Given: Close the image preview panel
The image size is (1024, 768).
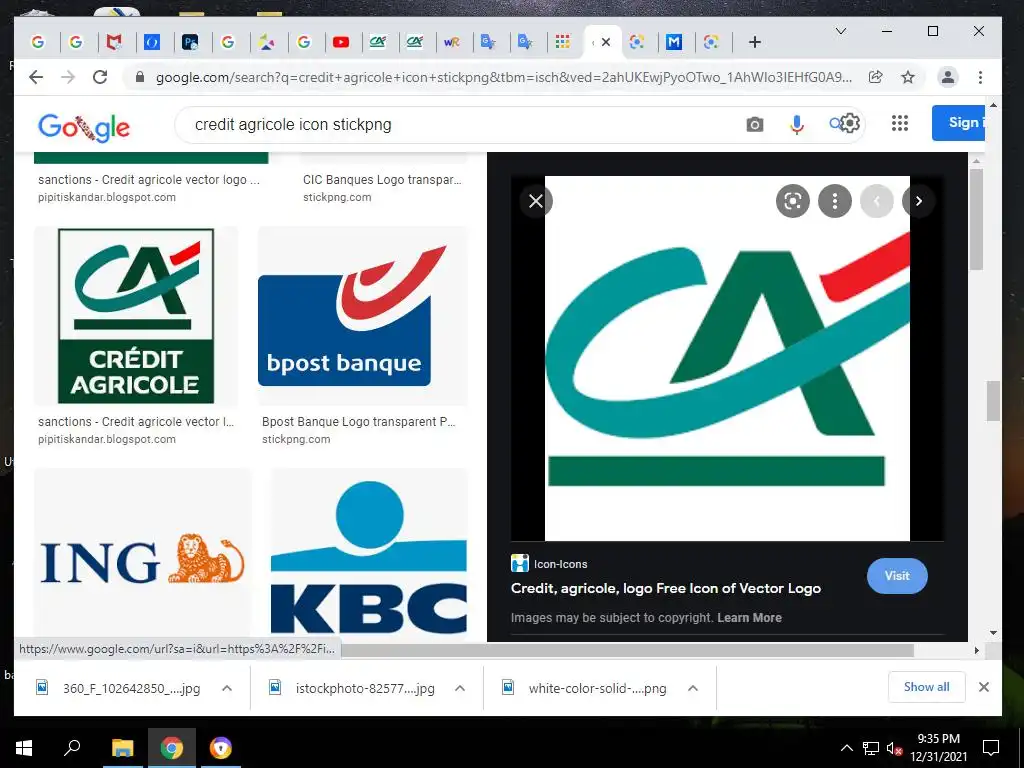Looking at the screenshot, I should click(536, 201).
